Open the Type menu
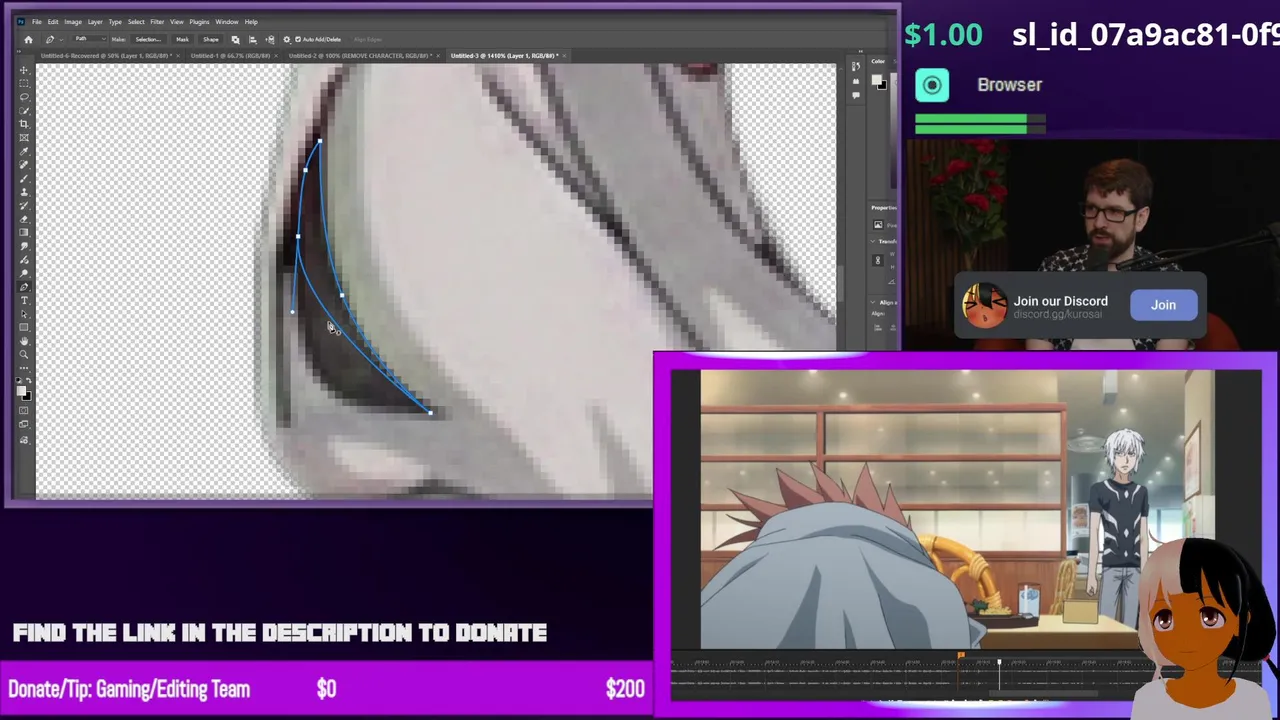 [115, 22]
